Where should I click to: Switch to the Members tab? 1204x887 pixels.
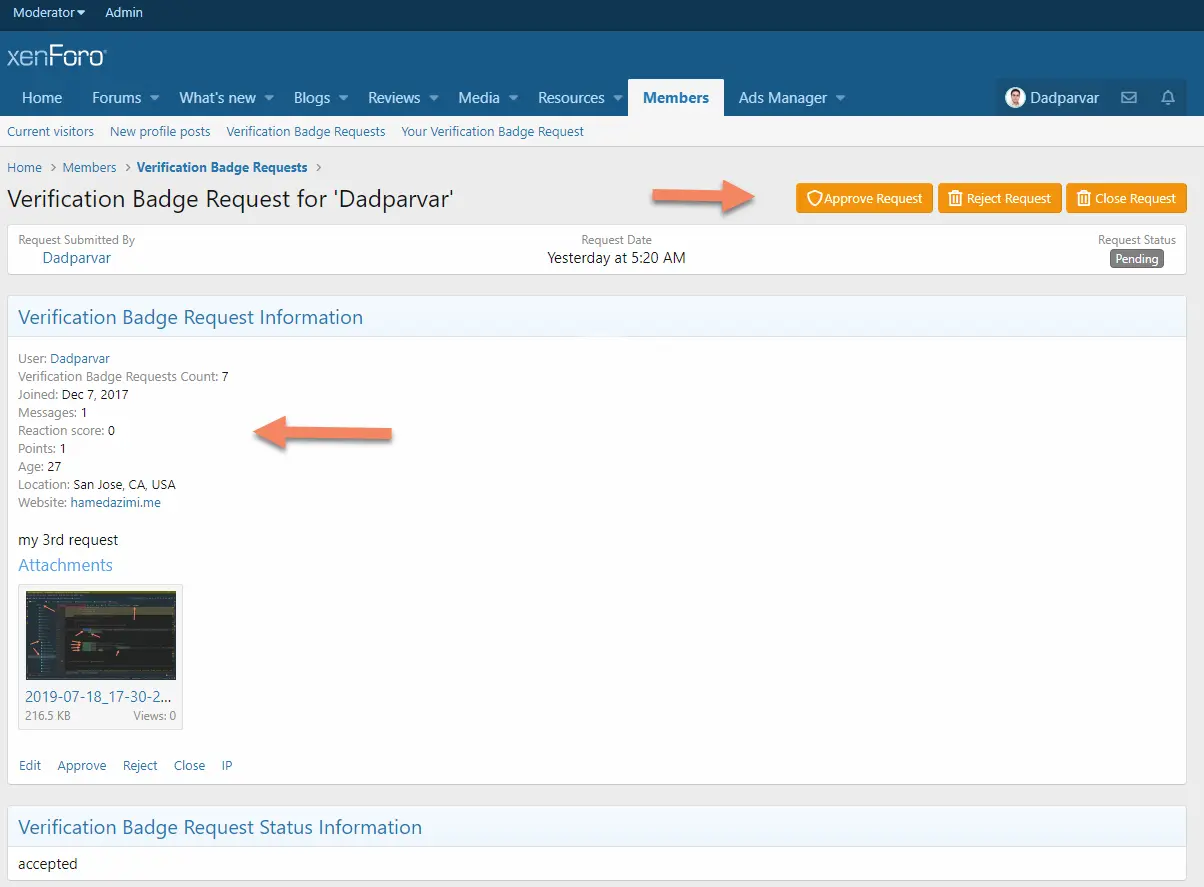tap(675, 98)
